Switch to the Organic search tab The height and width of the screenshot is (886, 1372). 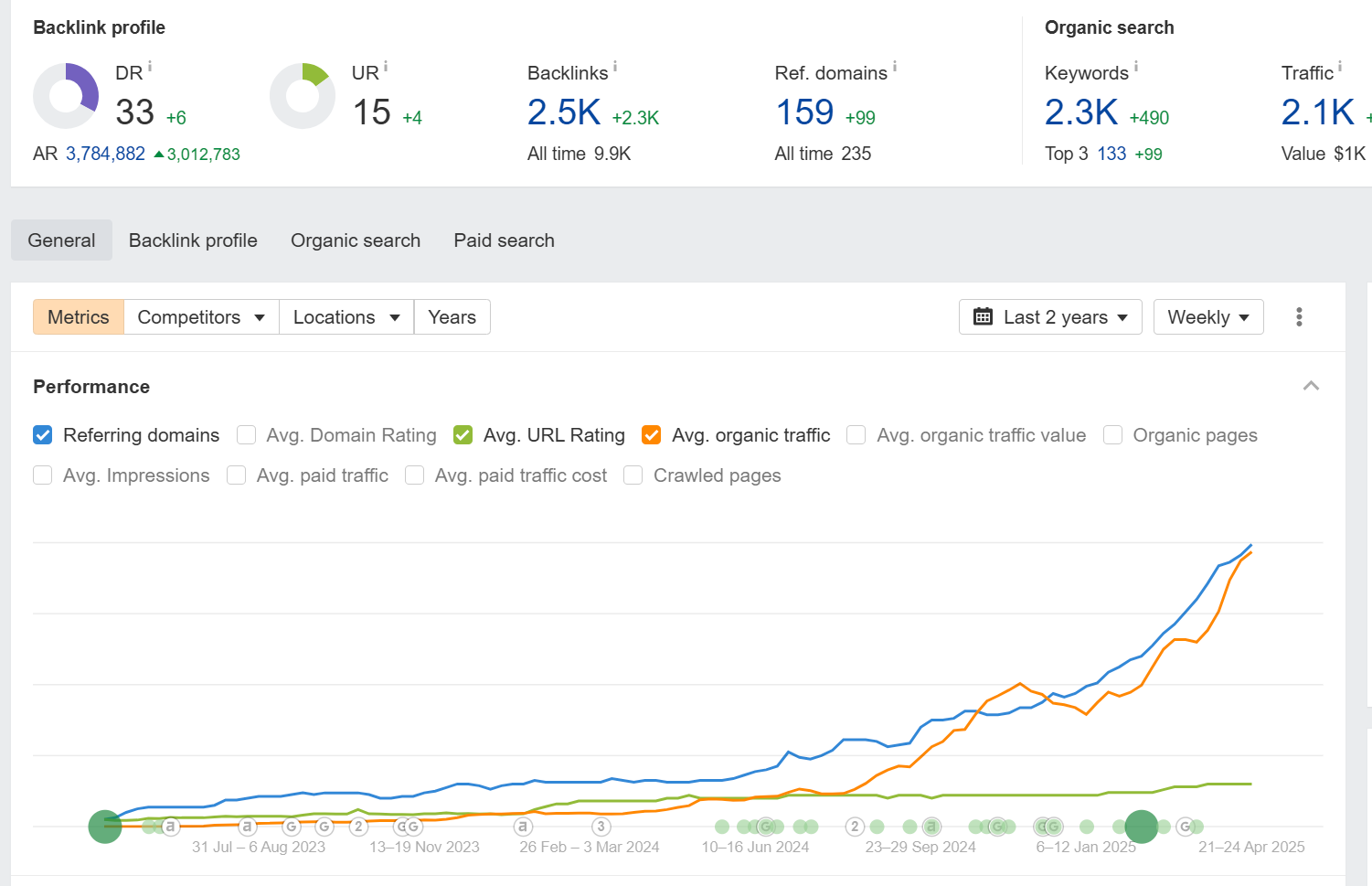pos(356,240)
